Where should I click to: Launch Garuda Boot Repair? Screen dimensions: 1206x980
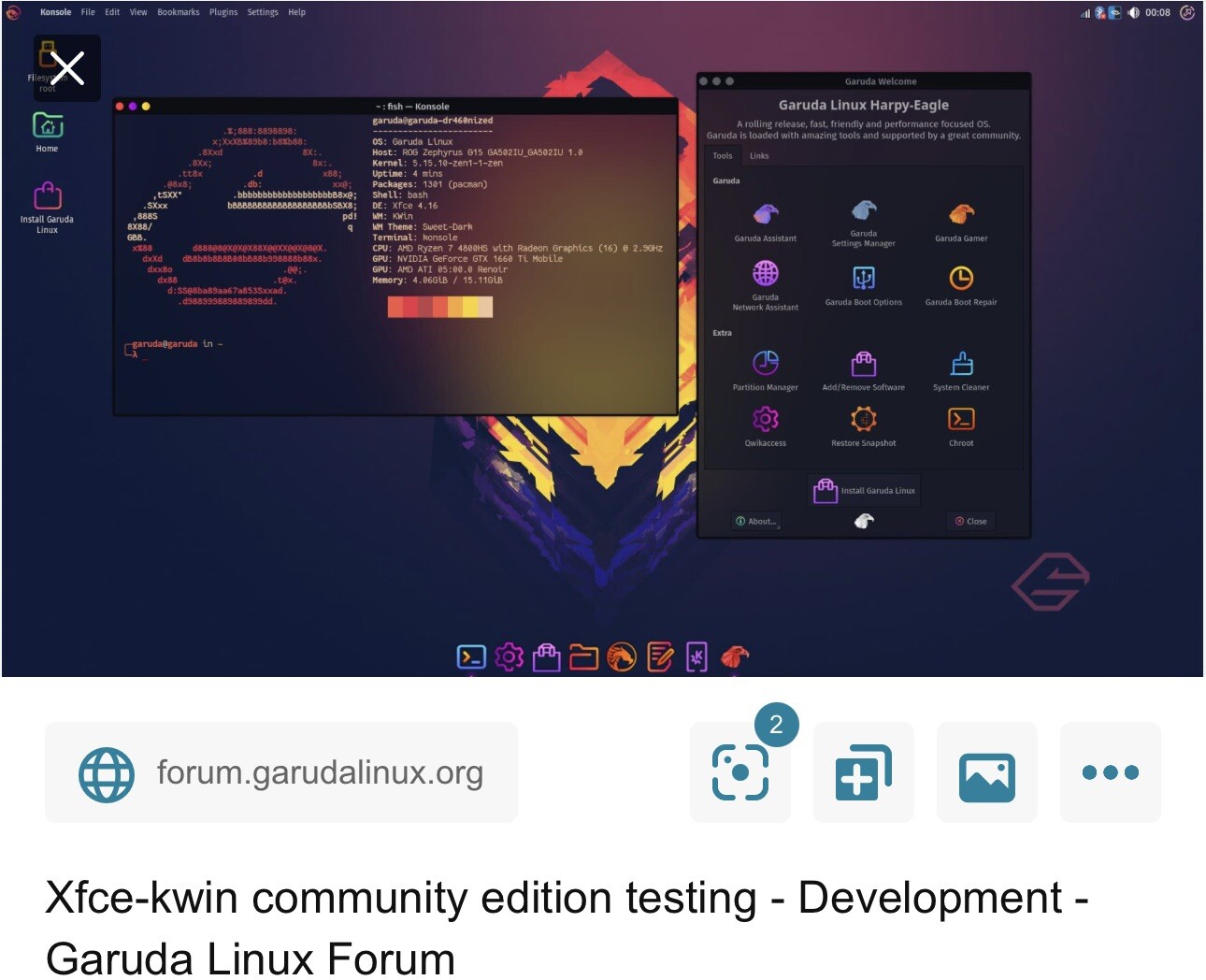click(x=961, y=285)
